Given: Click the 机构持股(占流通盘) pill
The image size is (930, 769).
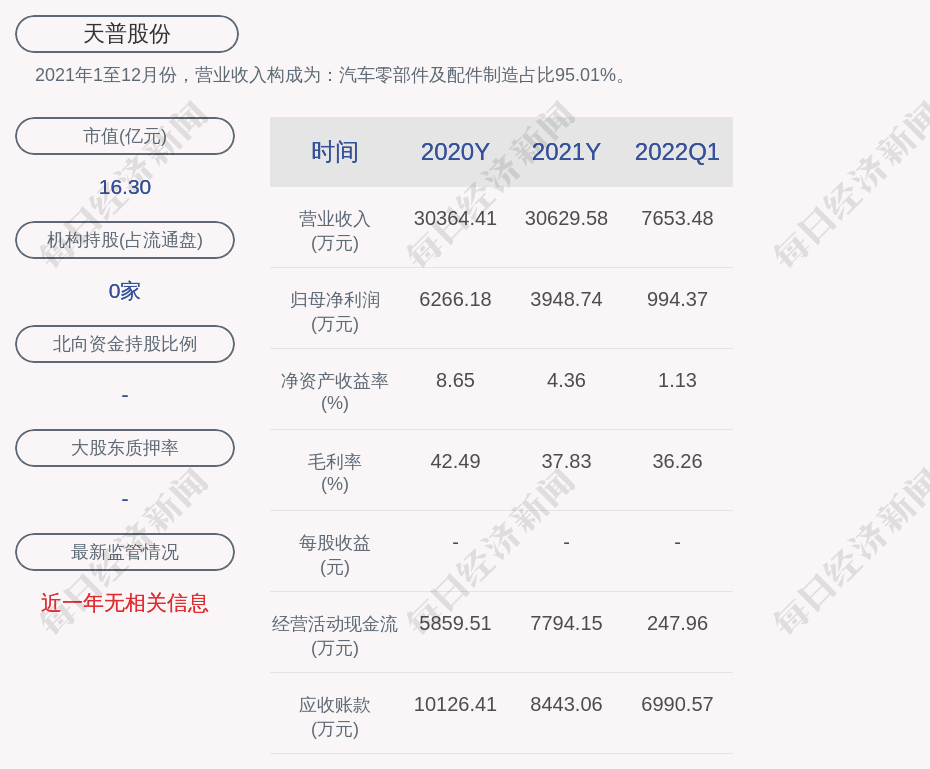Looking at the screenshot, I should (x=125, y=240).
